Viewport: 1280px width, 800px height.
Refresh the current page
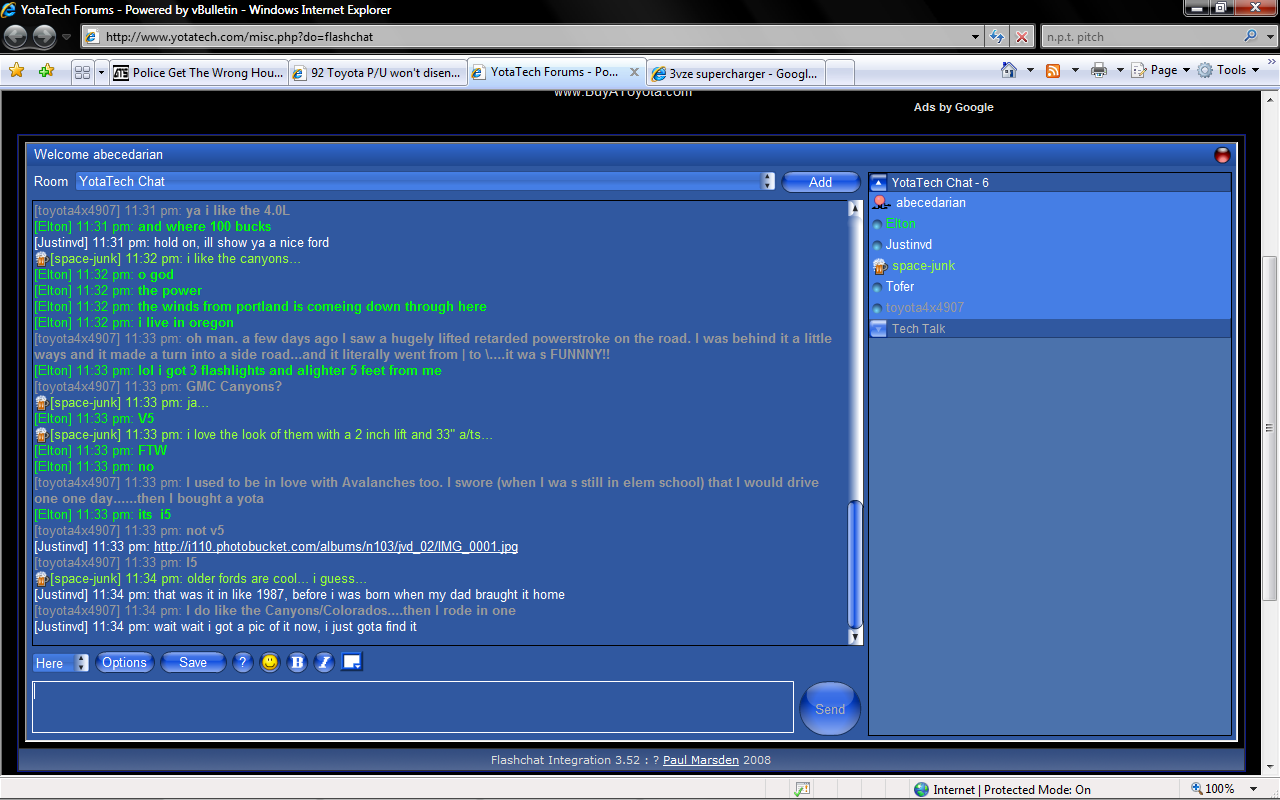(x=997, y=37)
